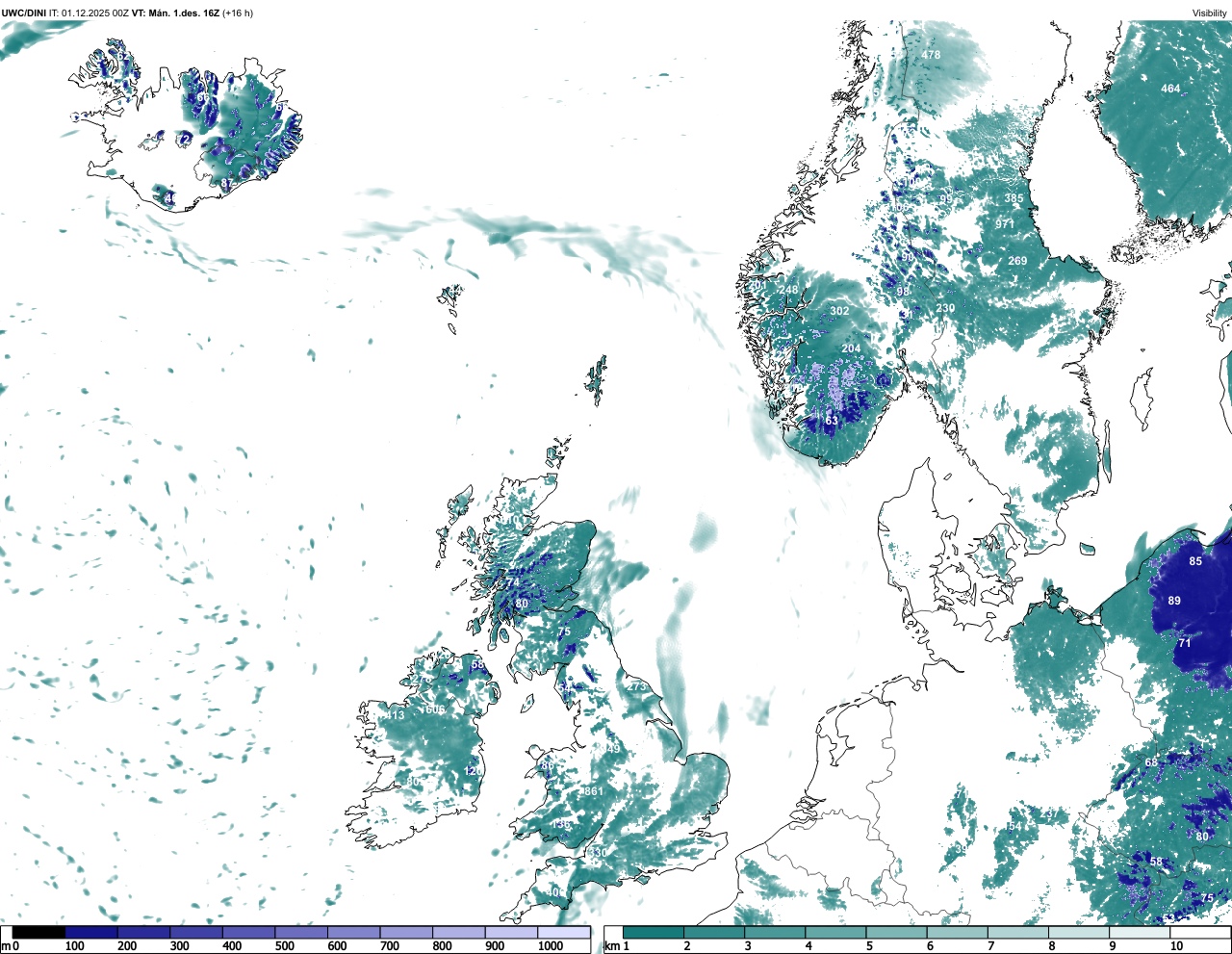Select the blue swatch between 500 and 600
This screenshot has width=1232, height=954.
[x=301, y=932]
